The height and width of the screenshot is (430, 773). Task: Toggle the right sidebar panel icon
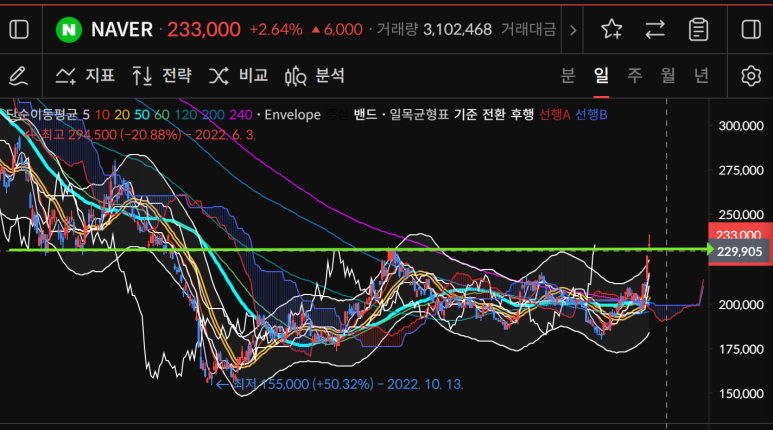coord(751,30)
